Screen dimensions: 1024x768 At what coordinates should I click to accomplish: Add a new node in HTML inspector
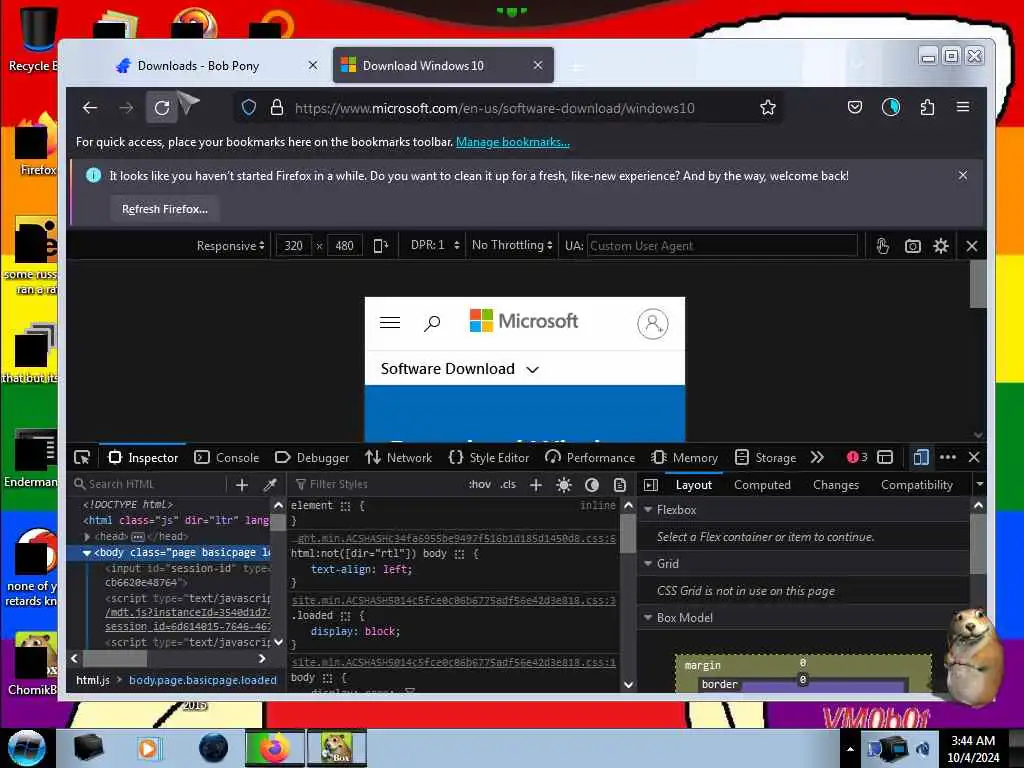242,485
